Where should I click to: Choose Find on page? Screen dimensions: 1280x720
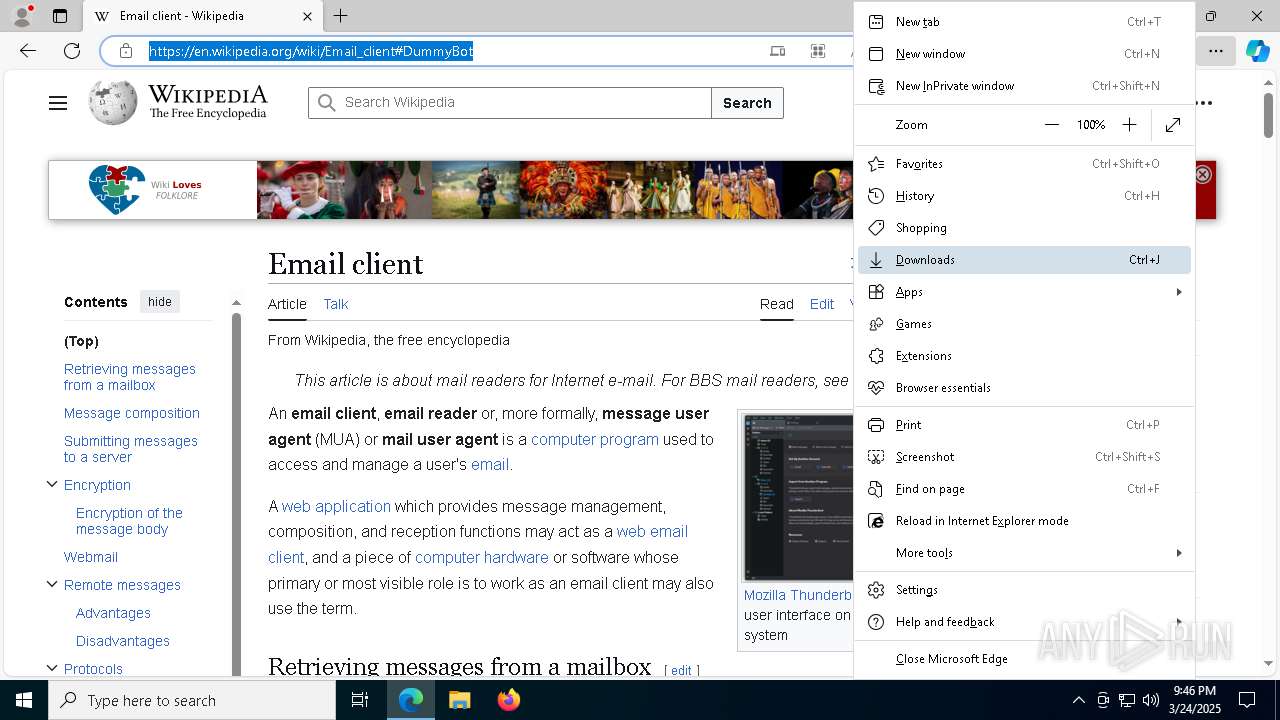pos(1024,489)
